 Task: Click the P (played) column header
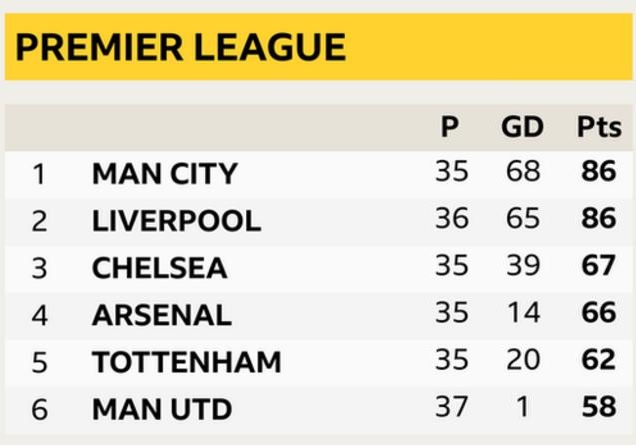[x=451, y=127]
